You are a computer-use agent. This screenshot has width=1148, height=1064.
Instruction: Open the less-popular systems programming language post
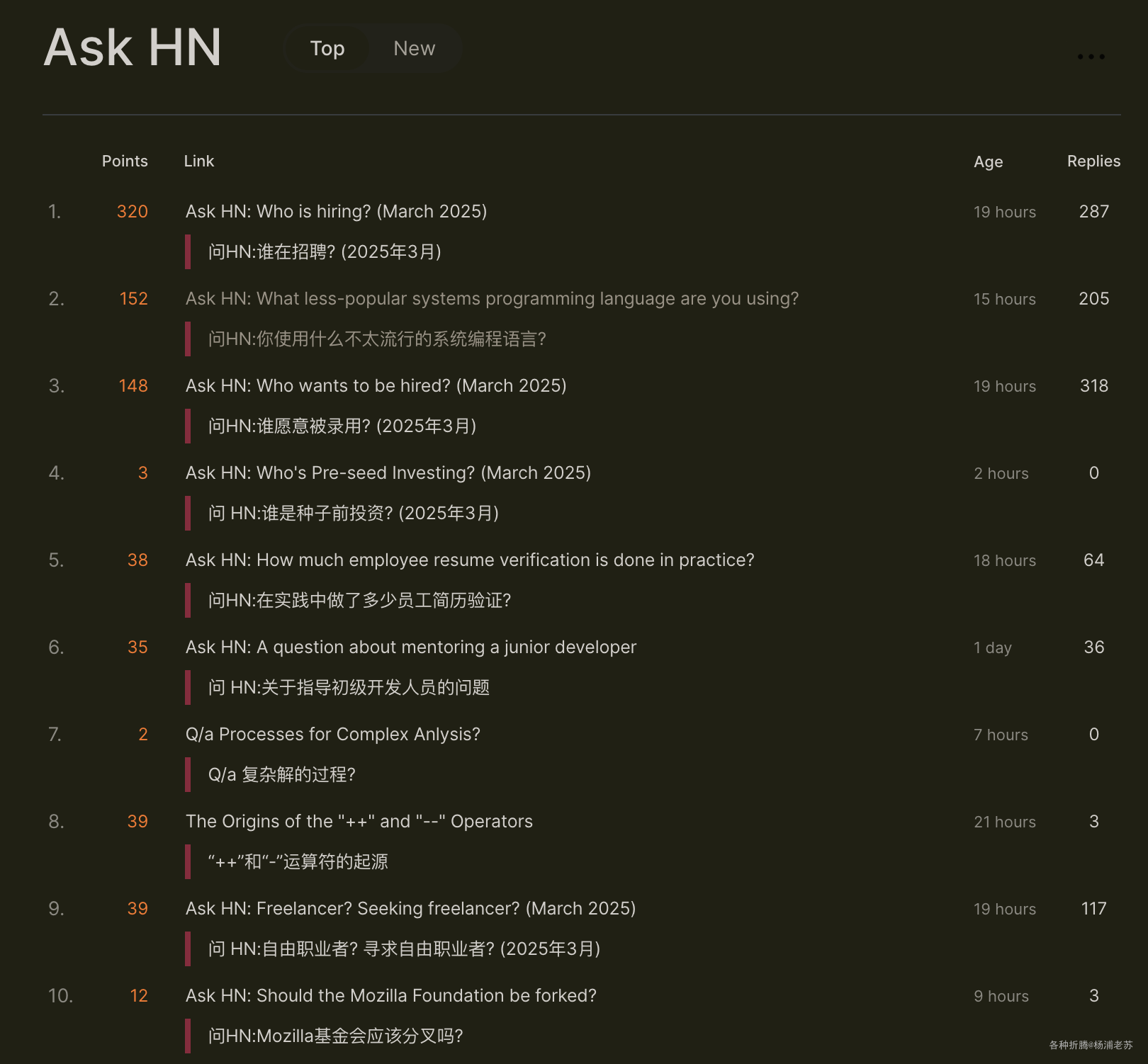coord(493,298)
